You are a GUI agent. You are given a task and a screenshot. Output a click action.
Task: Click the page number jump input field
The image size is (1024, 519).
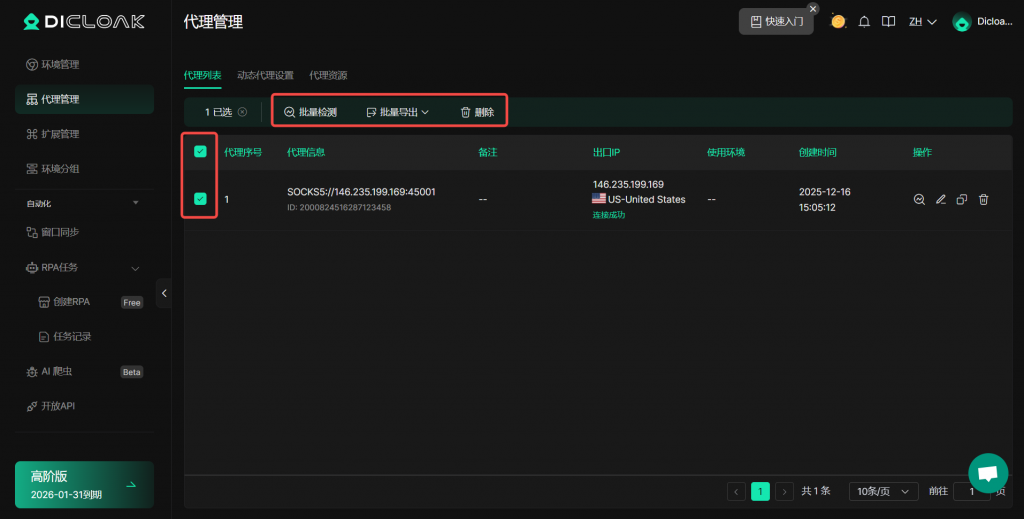[971, 491]
